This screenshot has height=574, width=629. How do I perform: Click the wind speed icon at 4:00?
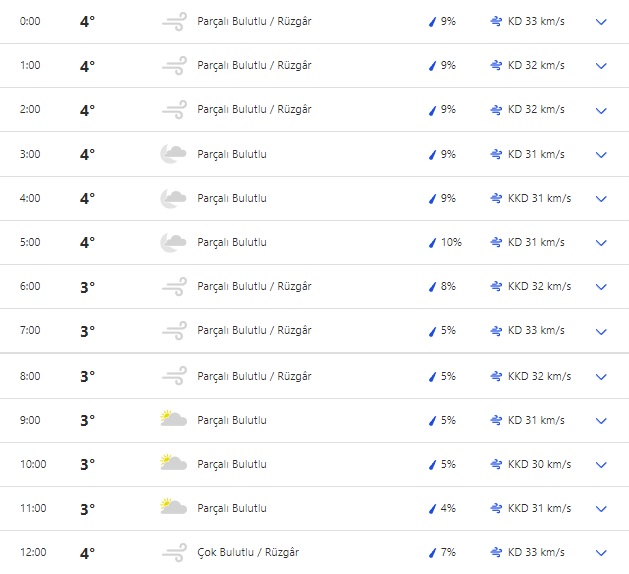tap(496, 198)
